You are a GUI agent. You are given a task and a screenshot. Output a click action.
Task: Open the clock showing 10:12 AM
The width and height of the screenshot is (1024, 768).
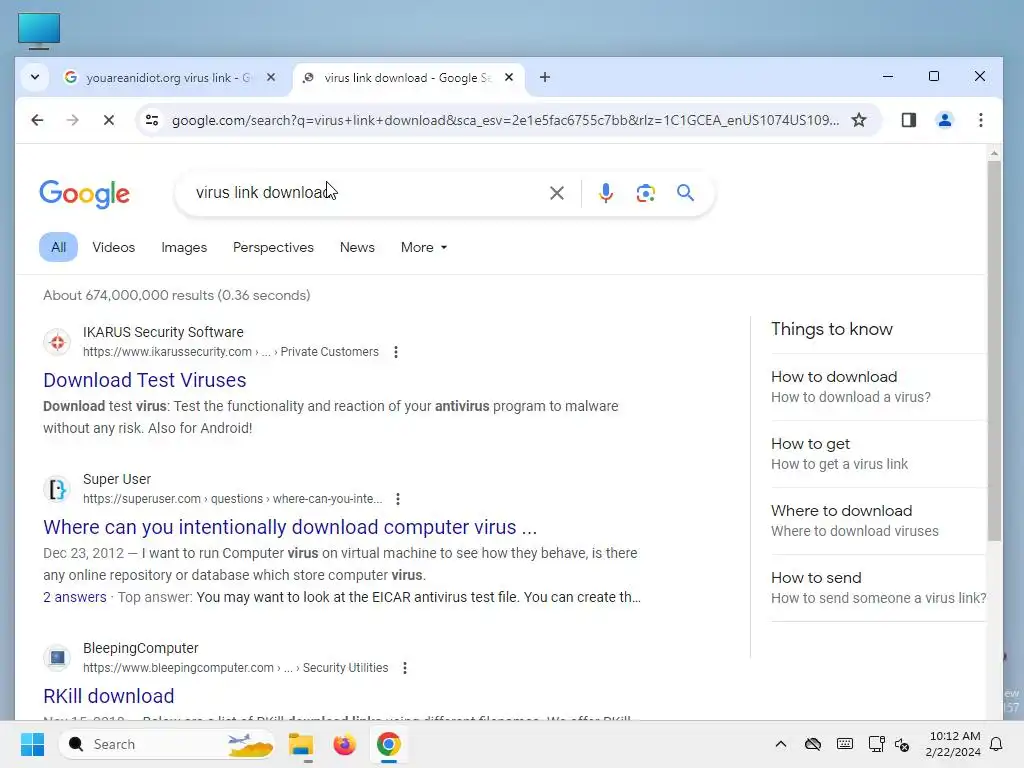coord(953,744)
